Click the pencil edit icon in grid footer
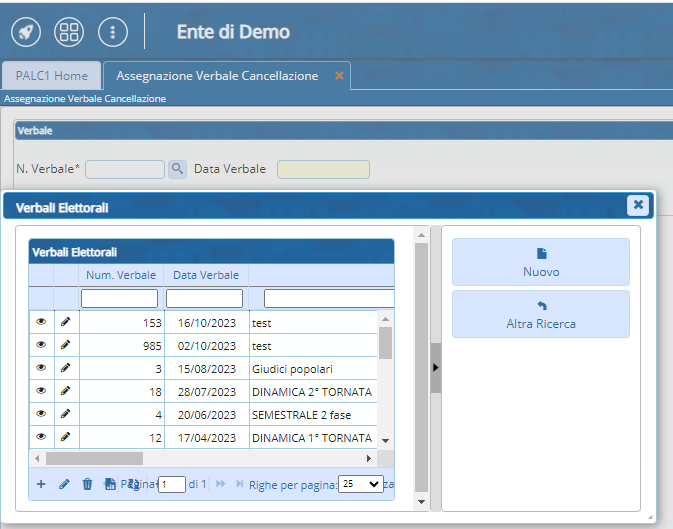Image resolution: width=673 pixels, height=529 pixels. (64, 484)
